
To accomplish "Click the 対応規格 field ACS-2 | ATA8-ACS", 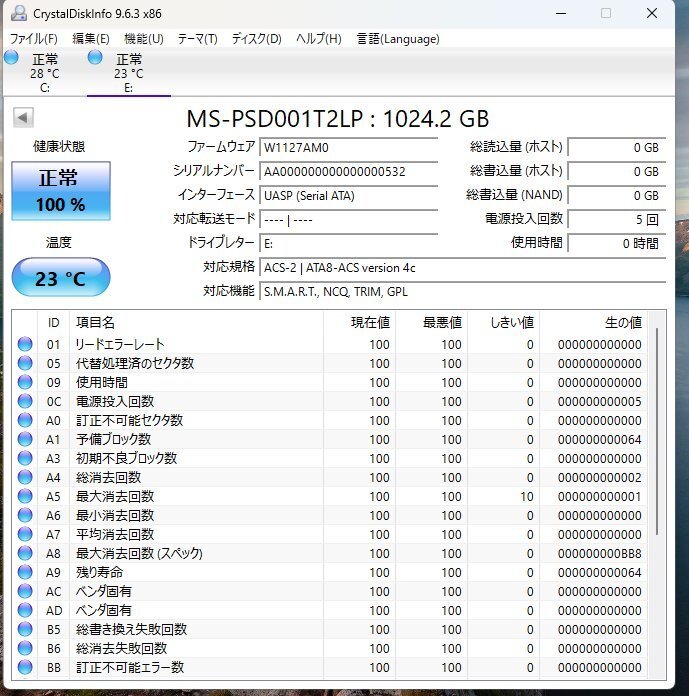I will 463,268.
